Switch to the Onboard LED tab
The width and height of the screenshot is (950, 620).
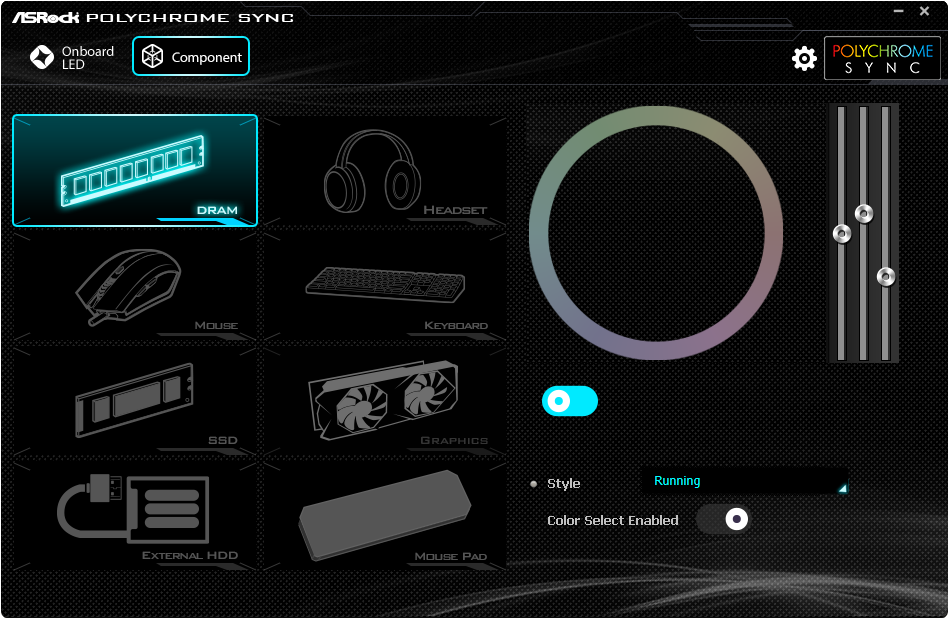[x=71, y=58]
